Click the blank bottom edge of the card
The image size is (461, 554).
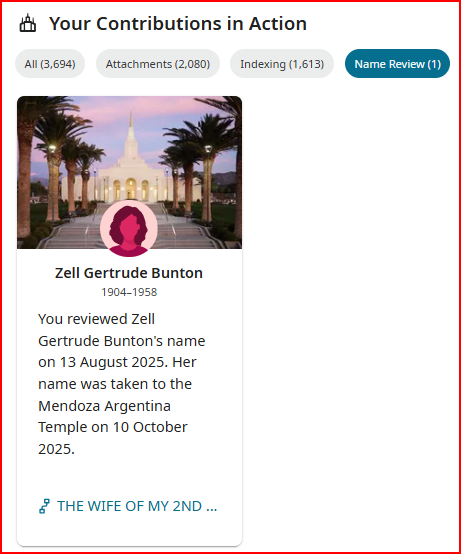(129, 534)
